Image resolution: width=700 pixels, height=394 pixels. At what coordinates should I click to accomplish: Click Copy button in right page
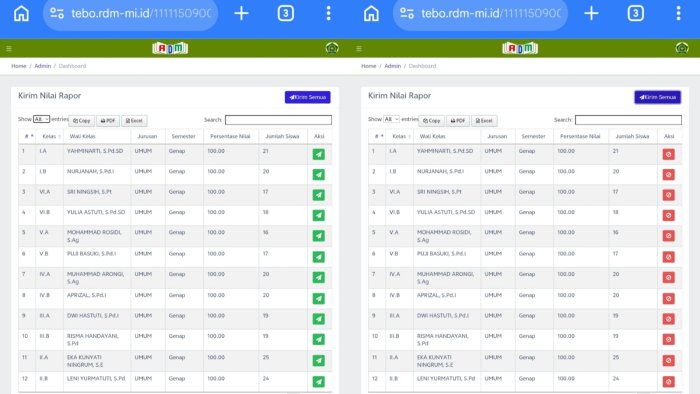tap(432, 120)
